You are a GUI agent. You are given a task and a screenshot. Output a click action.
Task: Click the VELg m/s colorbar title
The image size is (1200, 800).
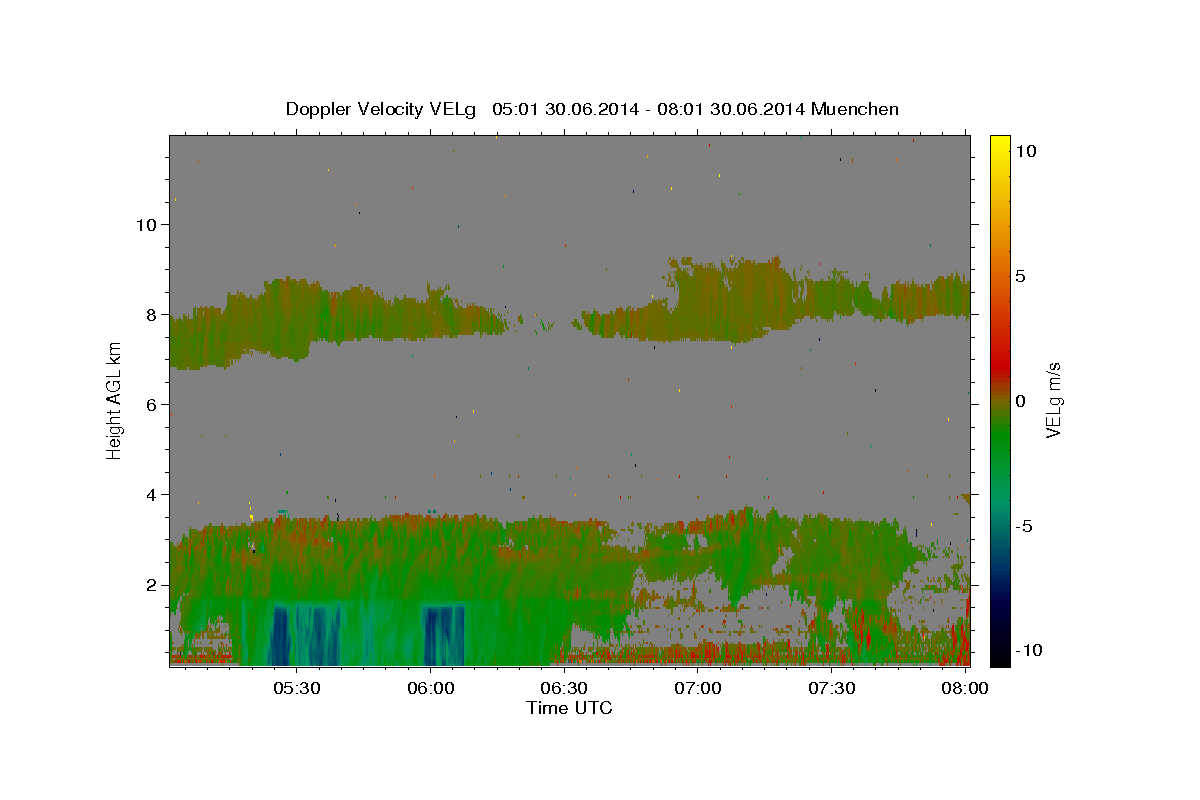1054,400
